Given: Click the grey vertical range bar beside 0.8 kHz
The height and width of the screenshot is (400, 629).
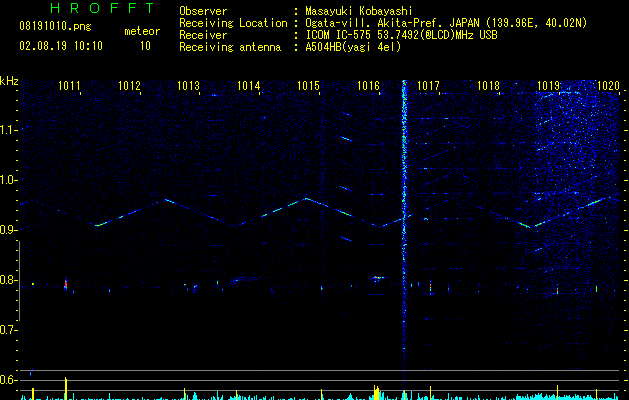Looking at the screenshot, I should (x=19, y=281).
